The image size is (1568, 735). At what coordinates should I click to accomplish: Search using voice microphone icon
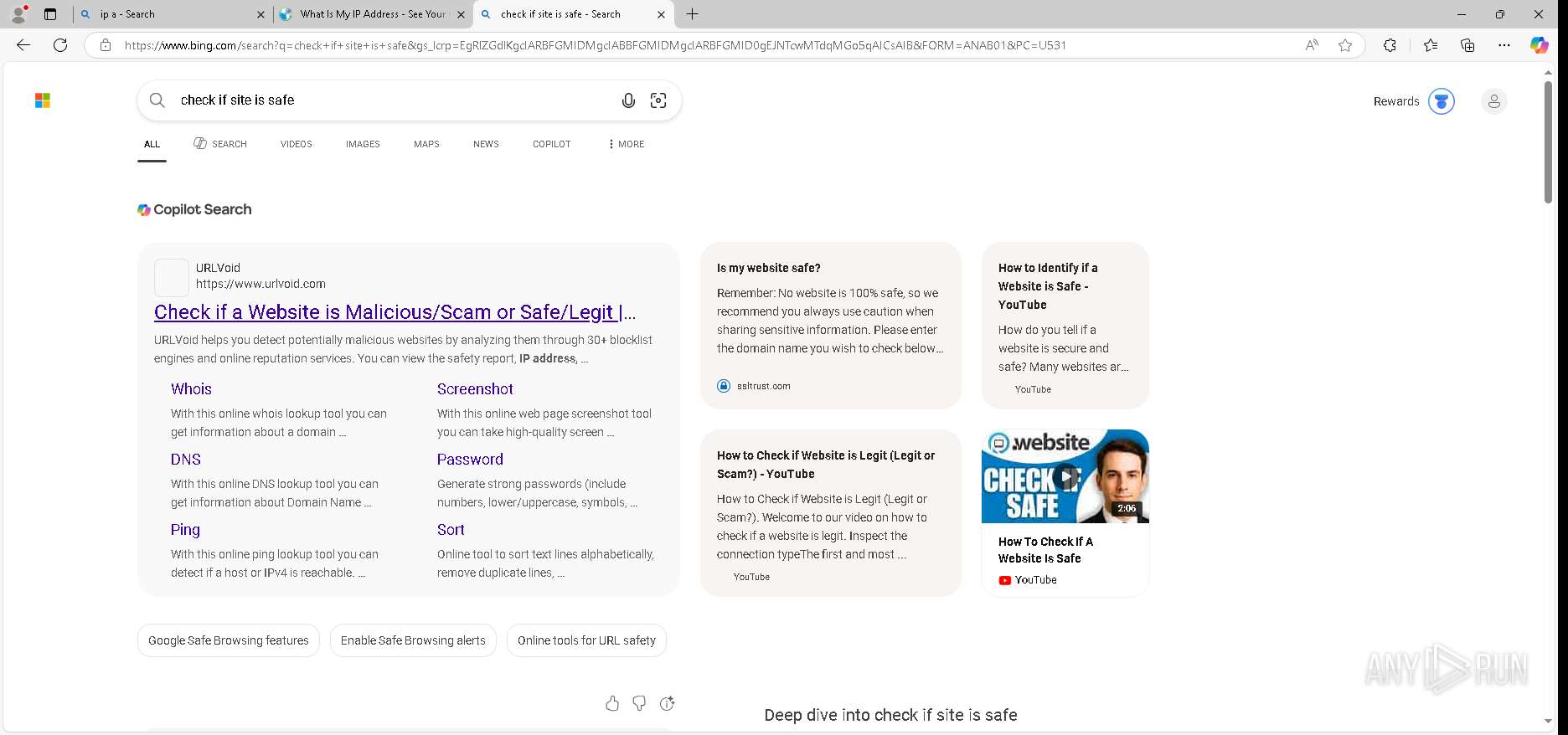click(628, 100)
